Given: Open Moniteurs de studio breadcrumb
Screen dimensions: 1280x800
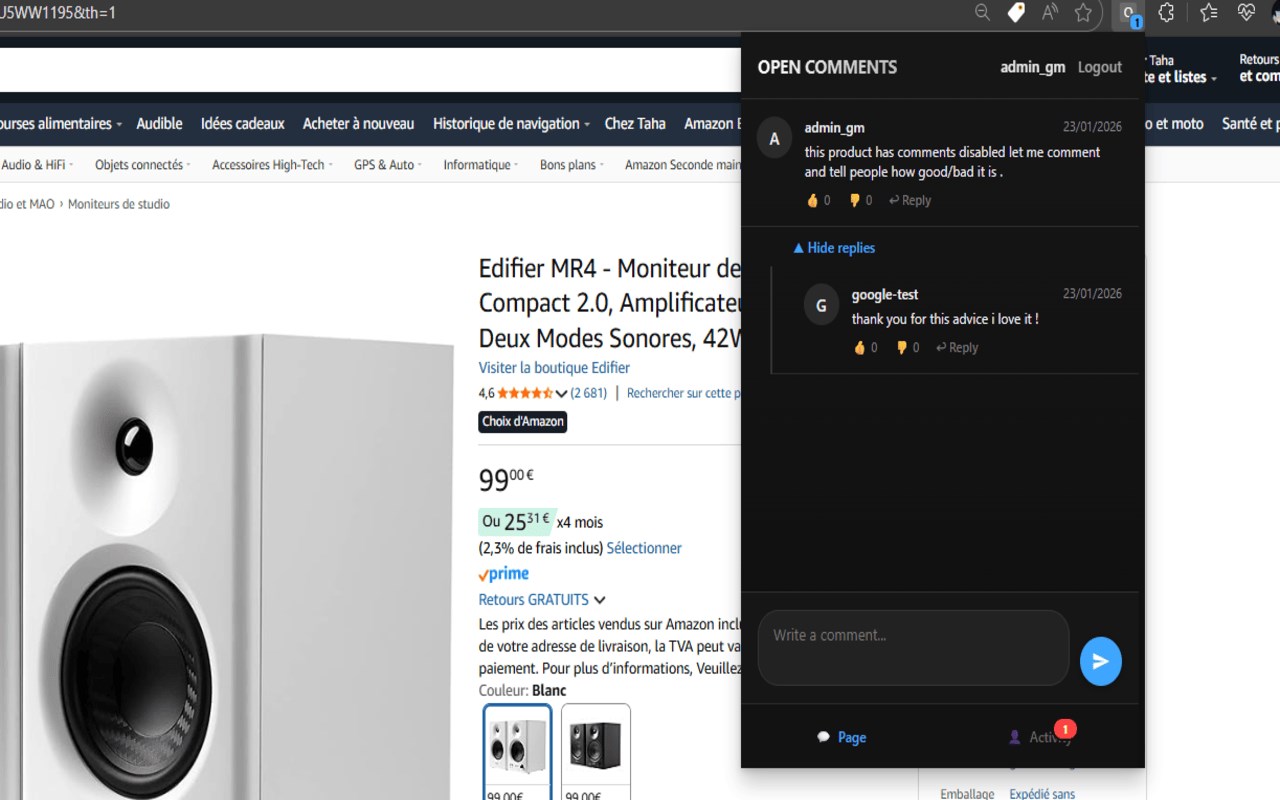Looking at the screenshot, I should click(x=119, y=204).
